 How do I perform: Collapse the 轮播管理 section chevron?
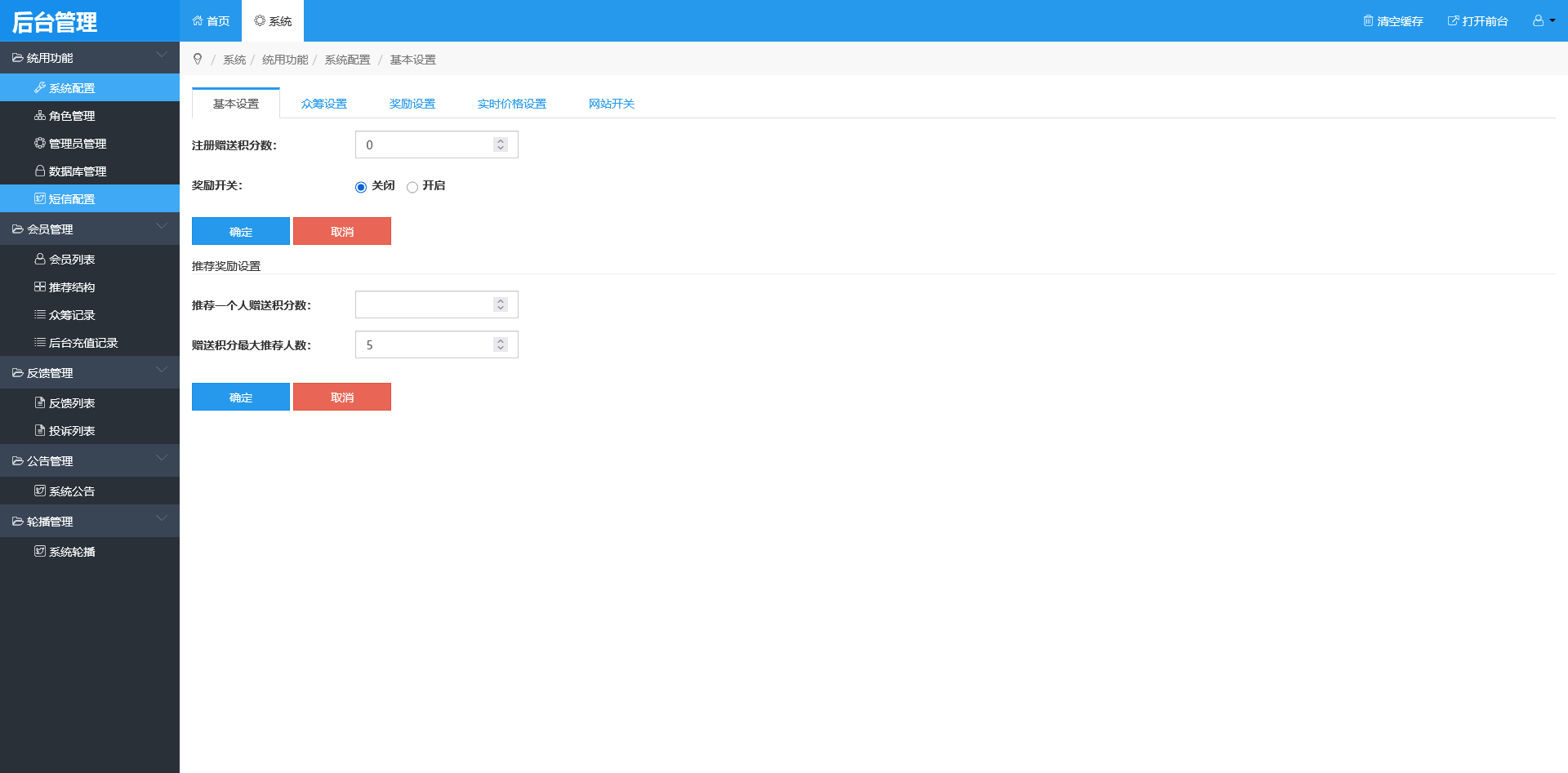tap(162, 519)
